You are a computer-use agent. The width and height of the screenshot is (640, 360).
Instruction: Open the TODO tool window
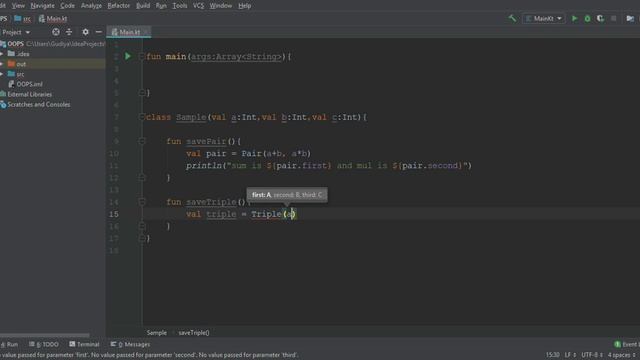[44, 344]
